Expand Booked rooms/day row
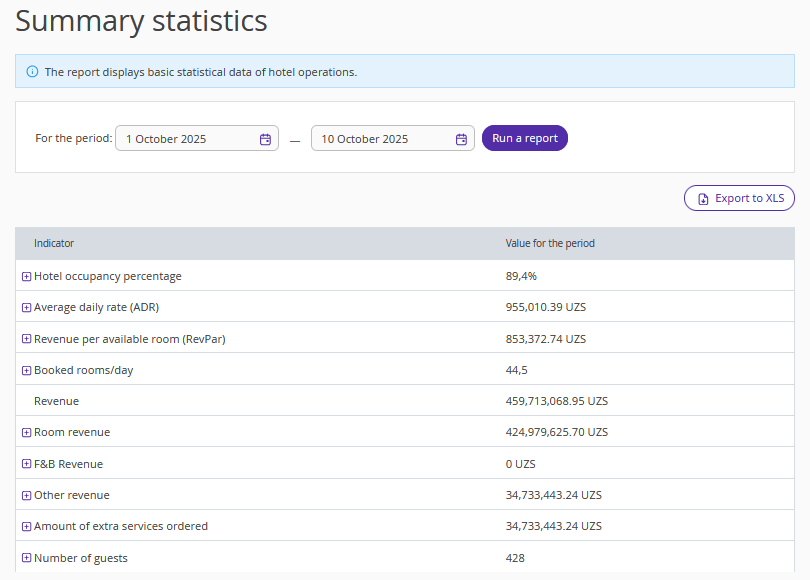 [x=27, y=371]
